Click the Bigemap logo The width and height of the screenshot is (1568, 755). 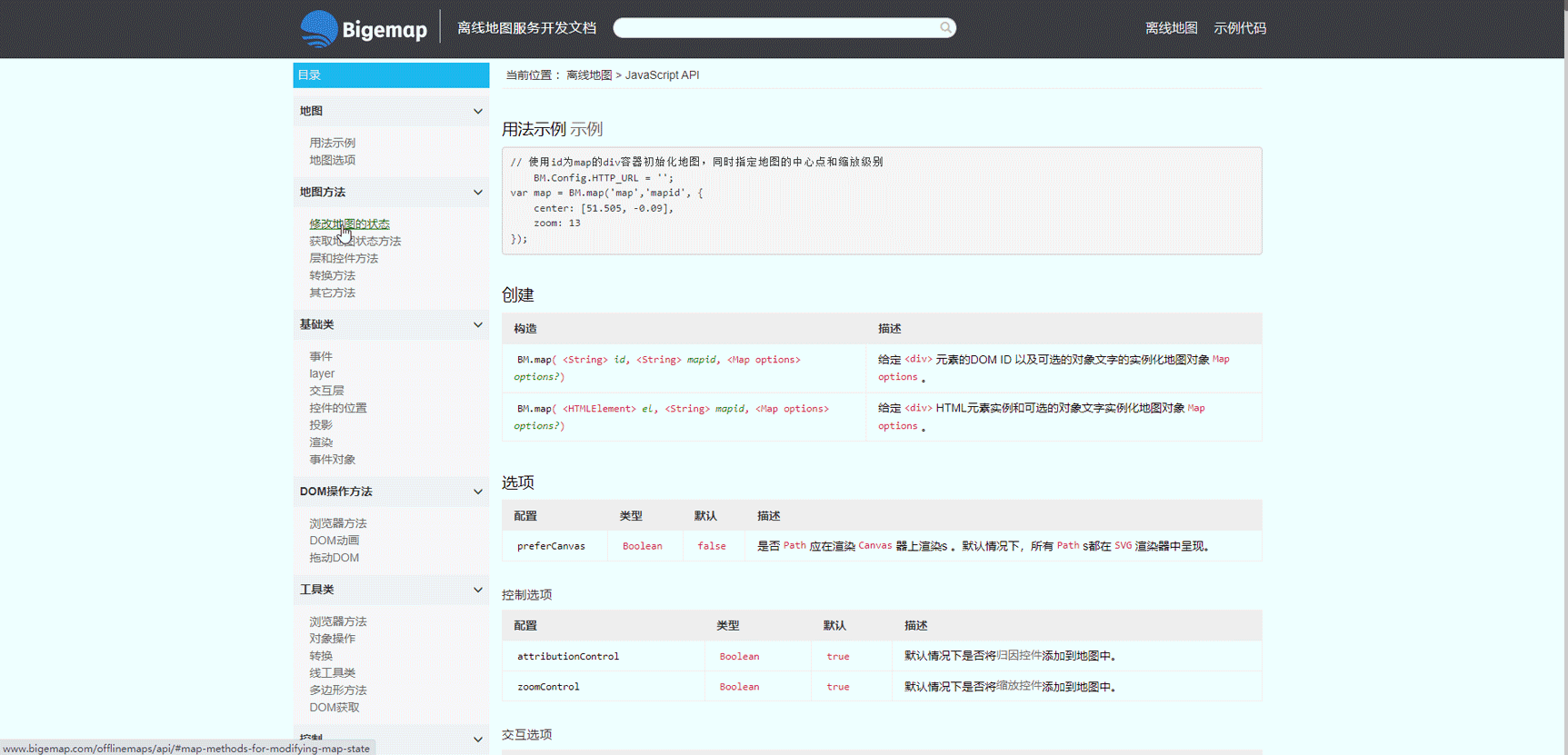[x=364, y=28]
